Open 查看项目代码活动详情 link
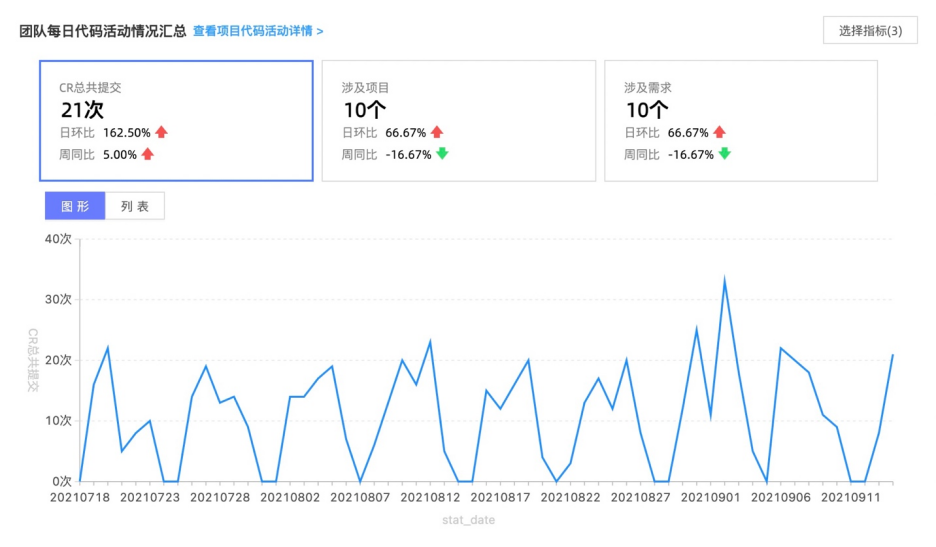The height and width of the screenshot is (547, 936). click(258, 31)
